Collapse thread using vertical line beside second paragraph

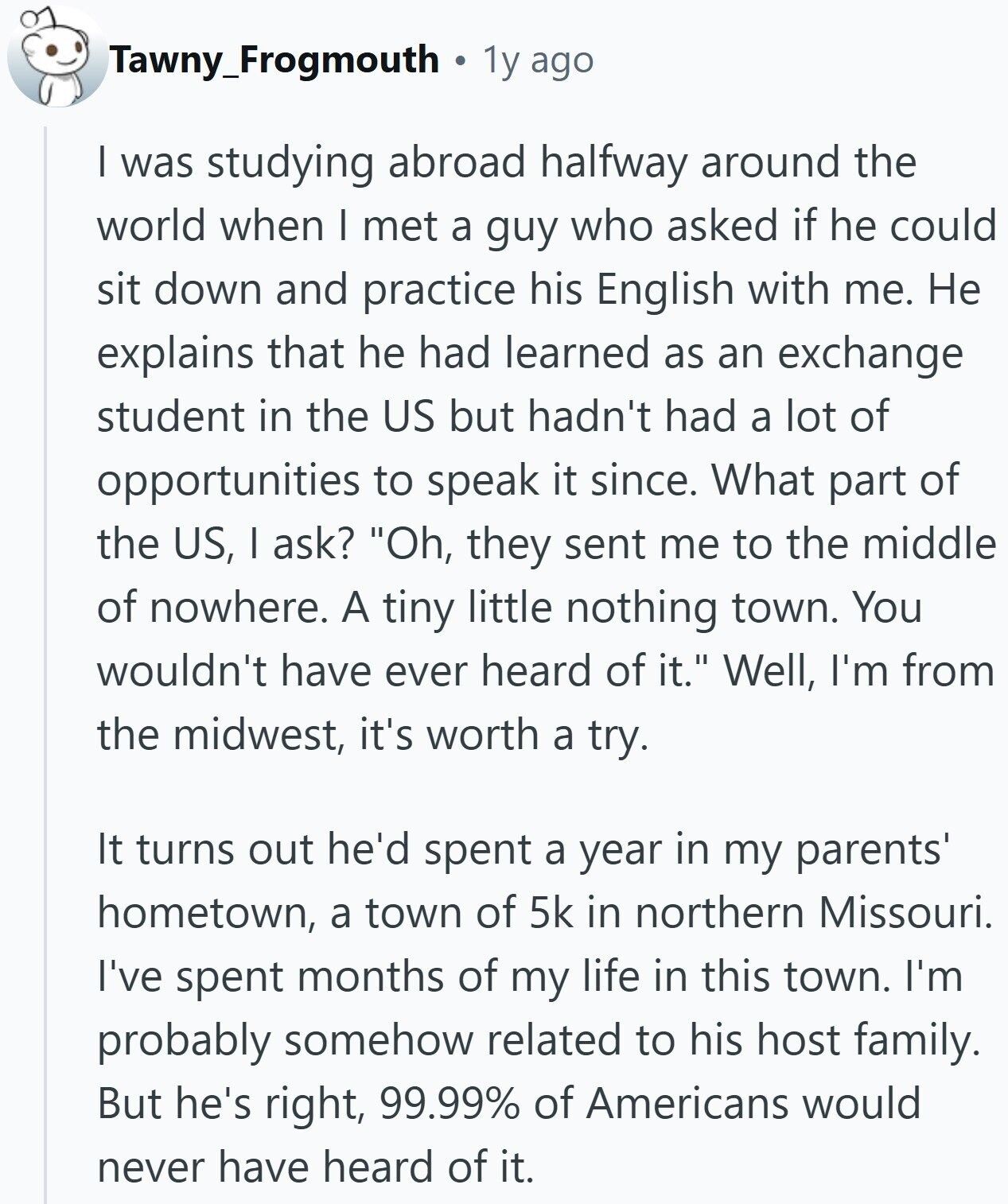point(45,1008)
